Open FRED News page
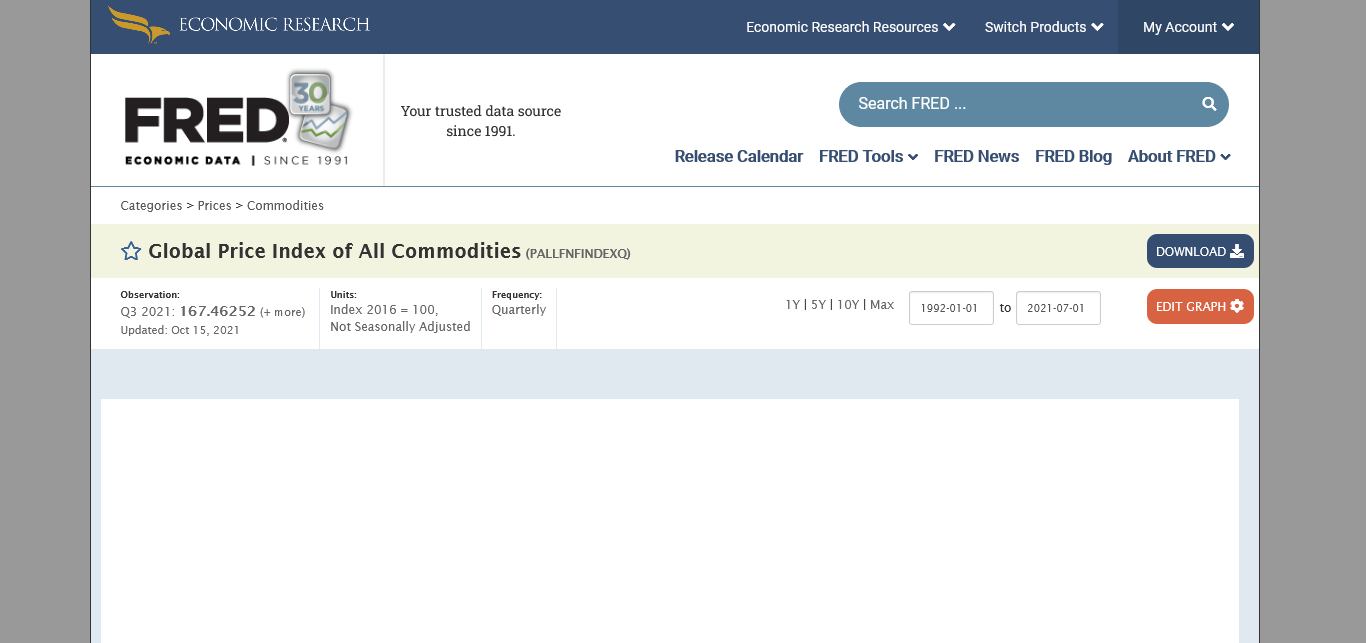Viewport: 1366px width, 643px height. coord(976,156)
